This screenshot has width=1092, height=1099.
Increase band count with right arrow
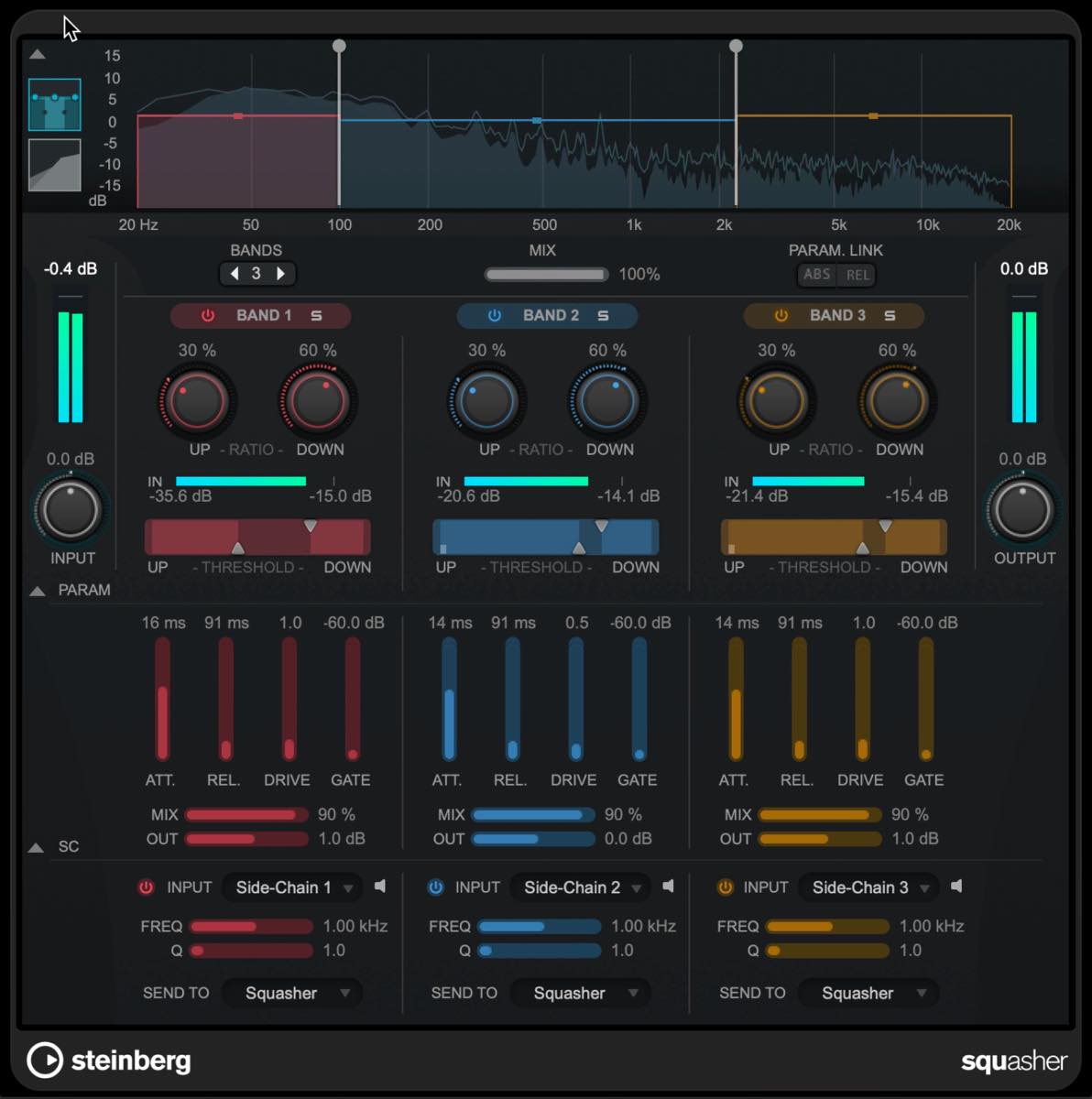pos(281,273)
